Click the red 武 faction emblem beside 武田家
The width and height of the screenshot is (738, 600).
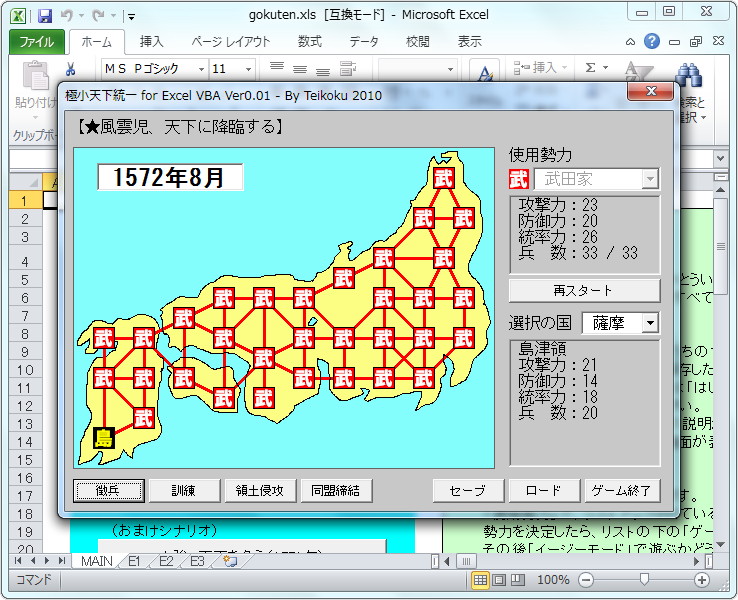[519, 179]
